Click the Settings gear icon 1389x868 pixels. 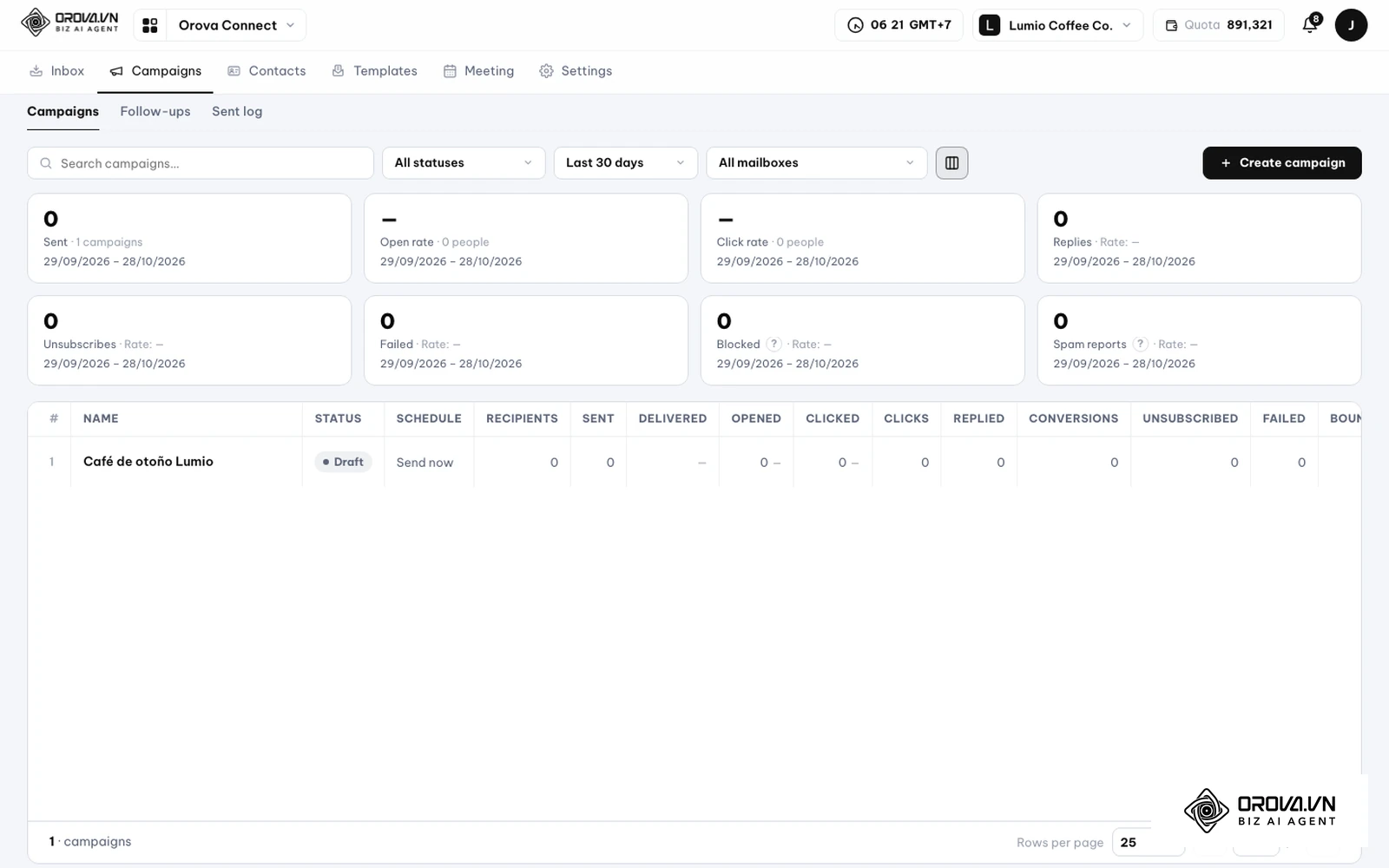[x=546, y=71]
